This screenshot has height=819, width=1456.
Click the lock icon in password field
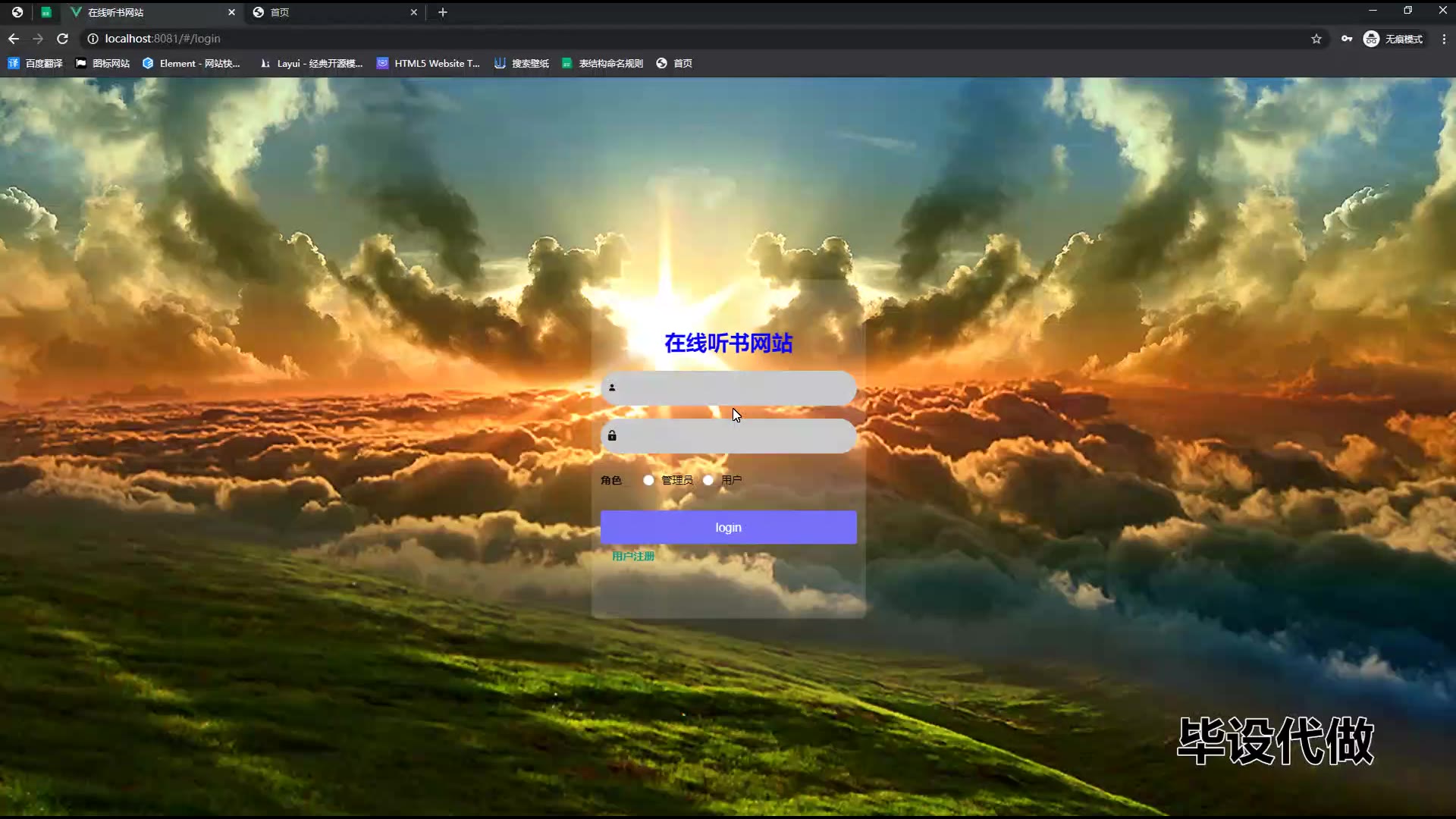point(612,436)
